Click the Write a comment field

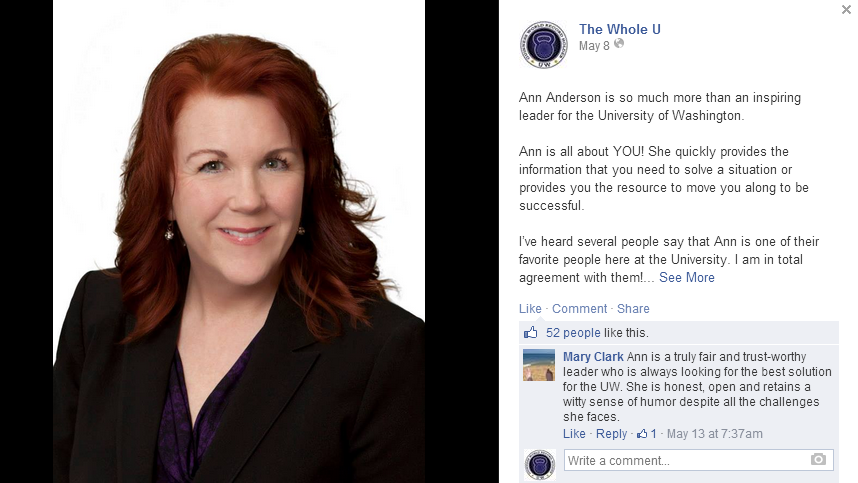[699, 460]
